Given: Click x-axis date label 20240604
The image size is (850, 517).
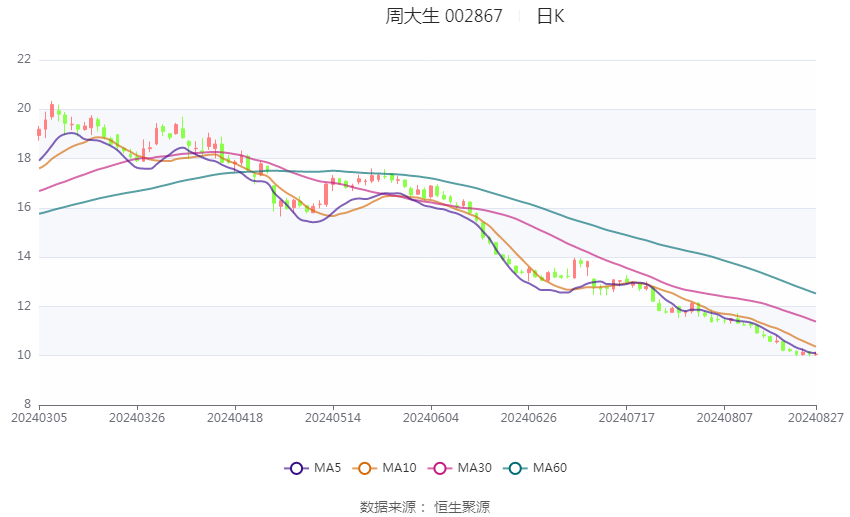Looking at the screenshot, I should tap(431, 418).
